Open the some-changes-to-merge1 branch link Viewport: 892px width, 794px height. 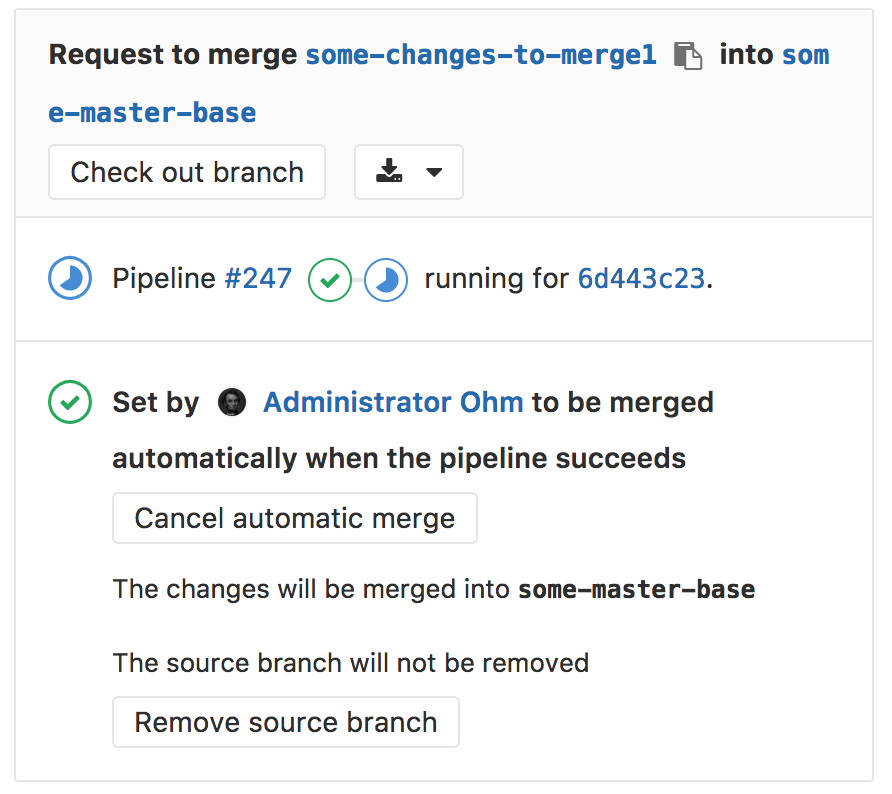click(x=481, y=55)
